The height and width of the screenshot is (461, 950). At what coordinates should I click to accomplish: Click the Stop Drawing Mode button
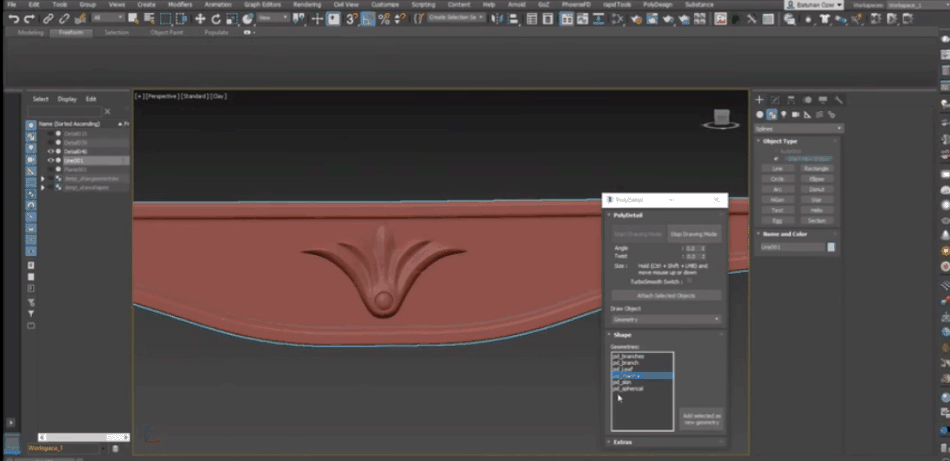693,233
